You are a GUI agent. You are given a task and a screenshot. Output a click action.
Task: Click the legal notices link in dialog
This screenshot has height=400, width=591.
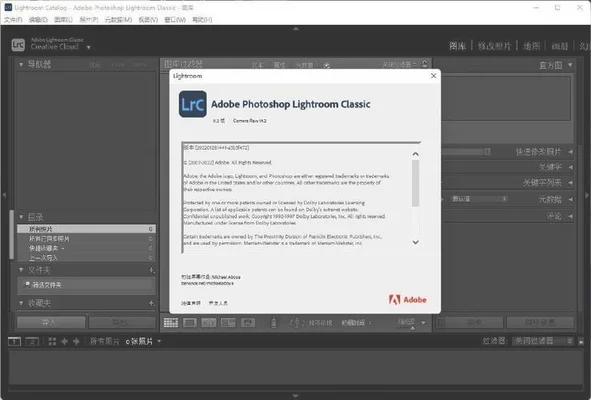coord(191,303)
